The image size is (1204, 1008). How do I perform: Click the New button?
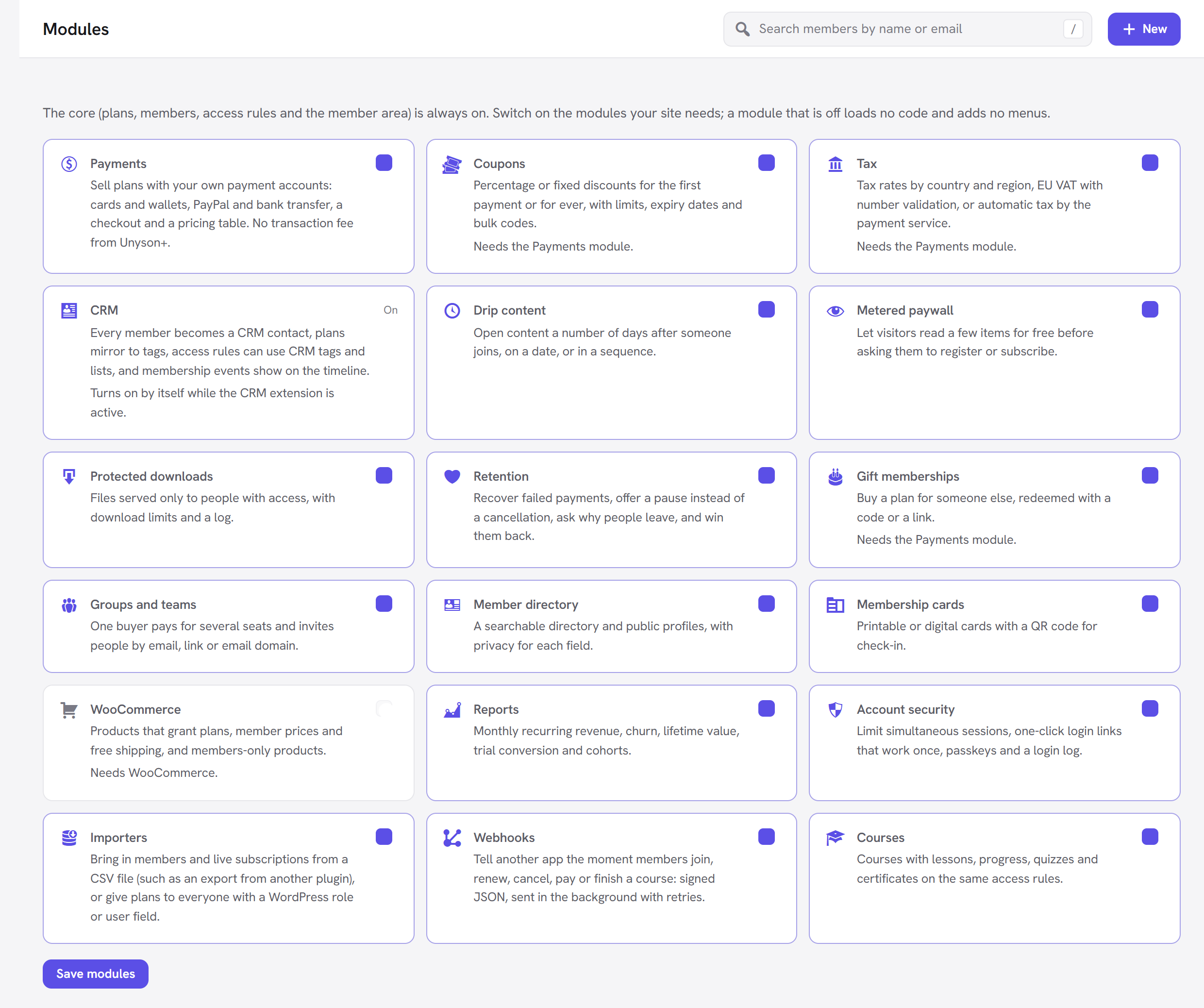1144,29
